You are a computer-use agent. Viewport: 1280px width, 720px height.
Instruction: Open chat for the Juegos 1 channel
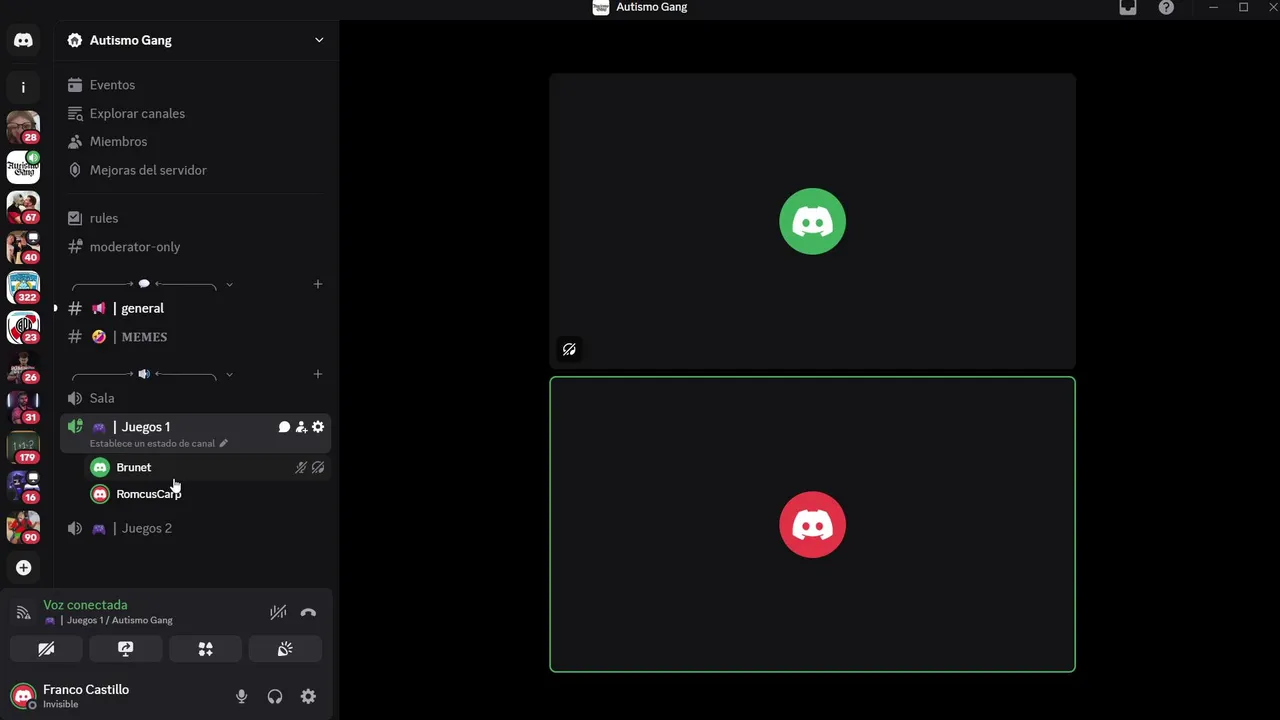pyautogui.click(x=284, y=427)
